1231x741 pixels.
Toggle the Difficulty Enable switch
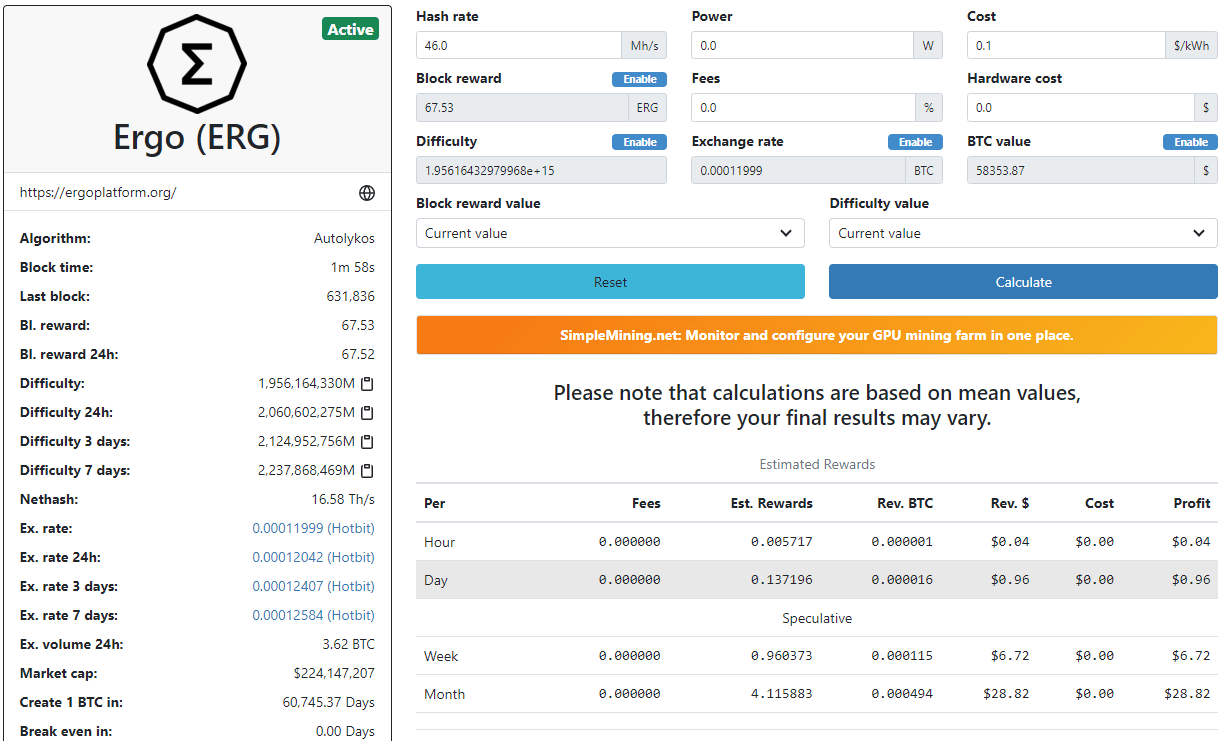tap(639, 142)
